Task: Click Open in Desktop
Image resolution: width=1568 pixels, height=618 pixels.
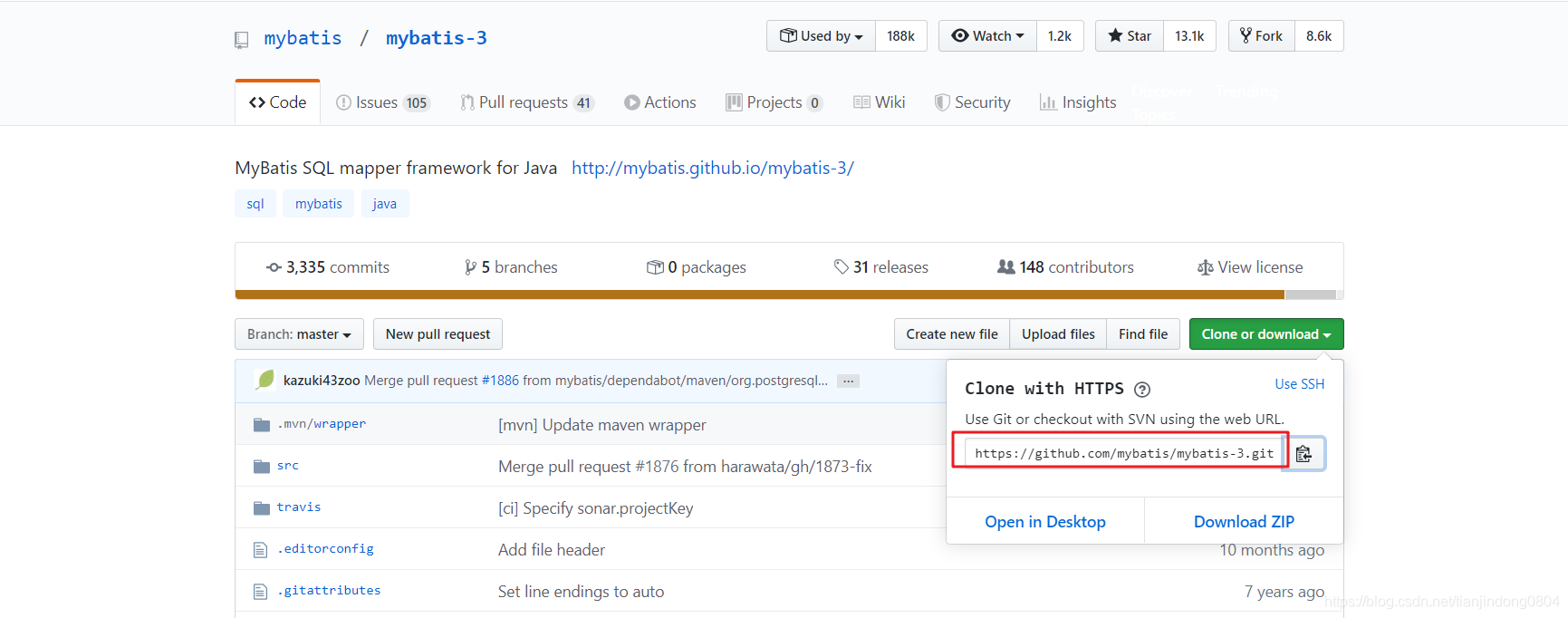Action: [1045, 522]
